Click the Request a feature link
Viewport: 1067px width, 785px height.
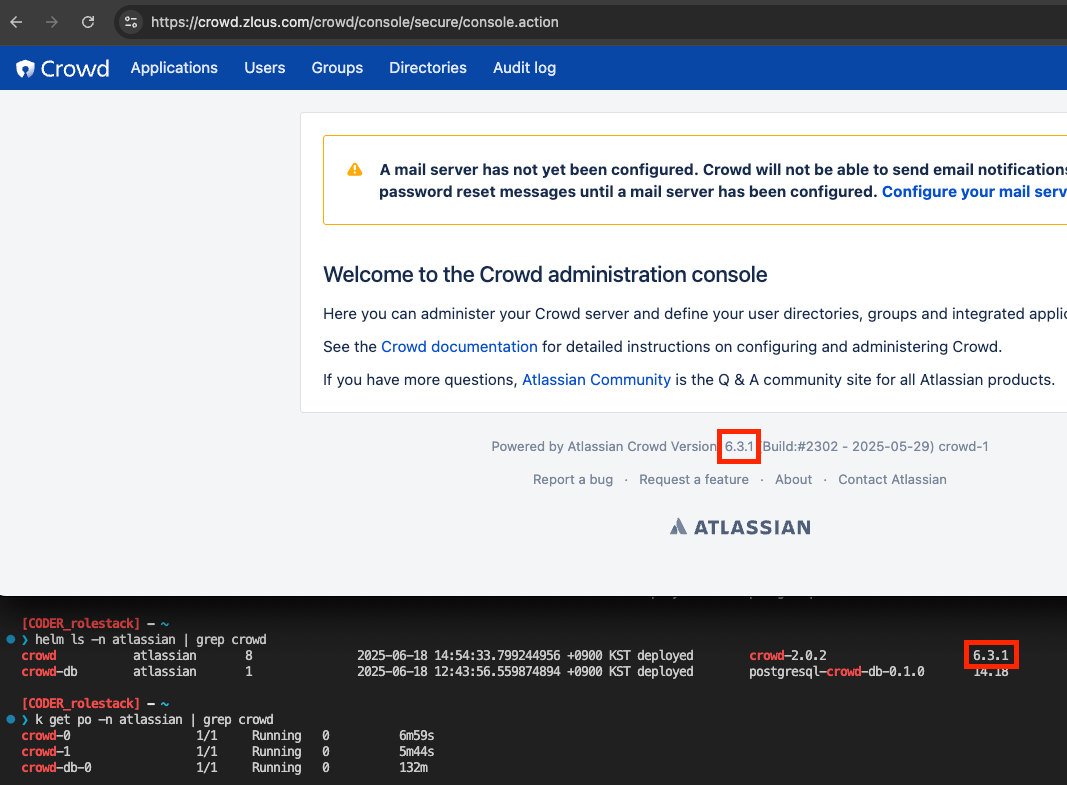pyautogui.click(x=693, y=480)
